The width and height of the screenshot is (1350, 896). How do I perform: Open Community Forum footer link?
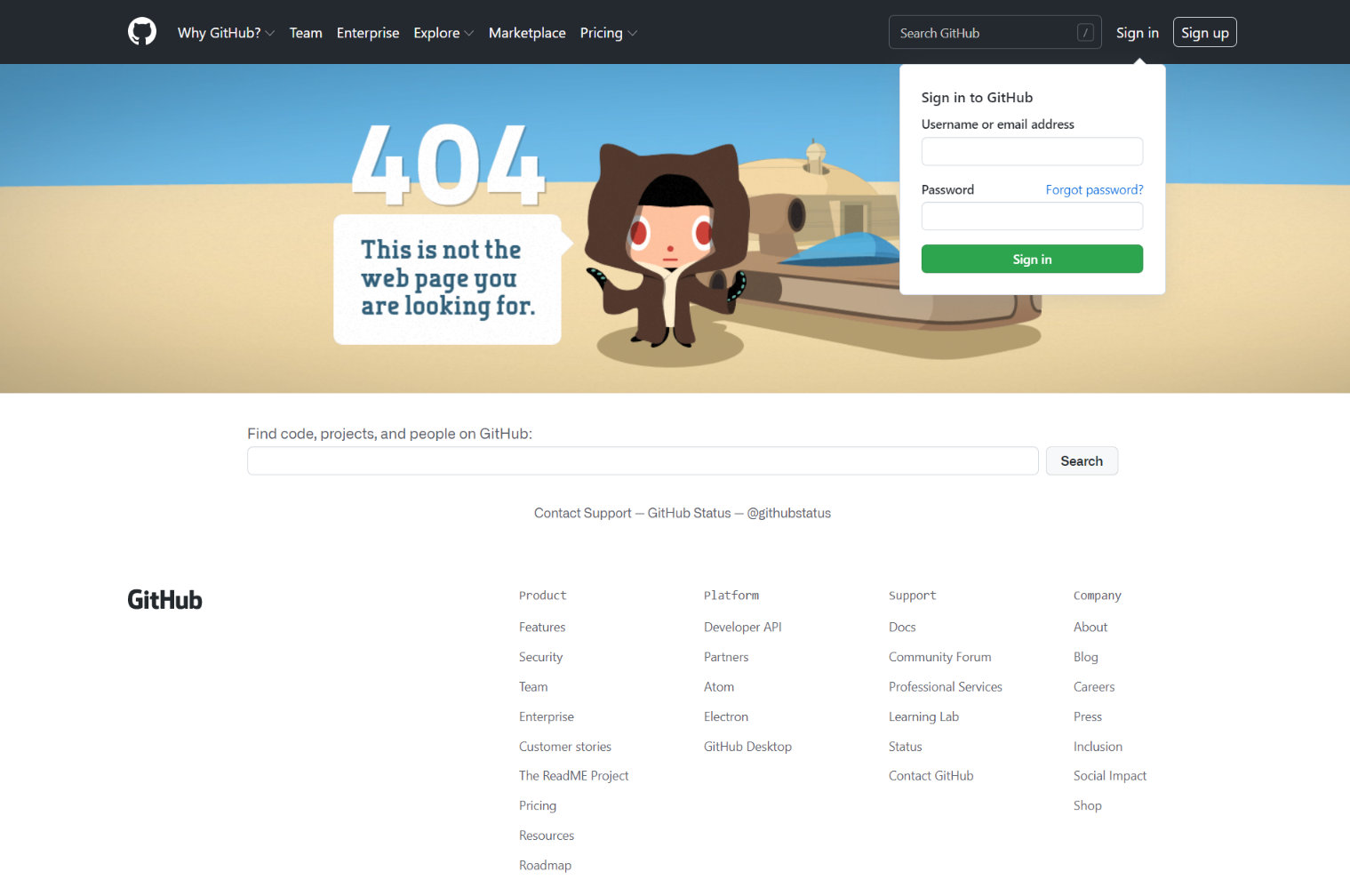pyautogui.click(x=939, y=657)
